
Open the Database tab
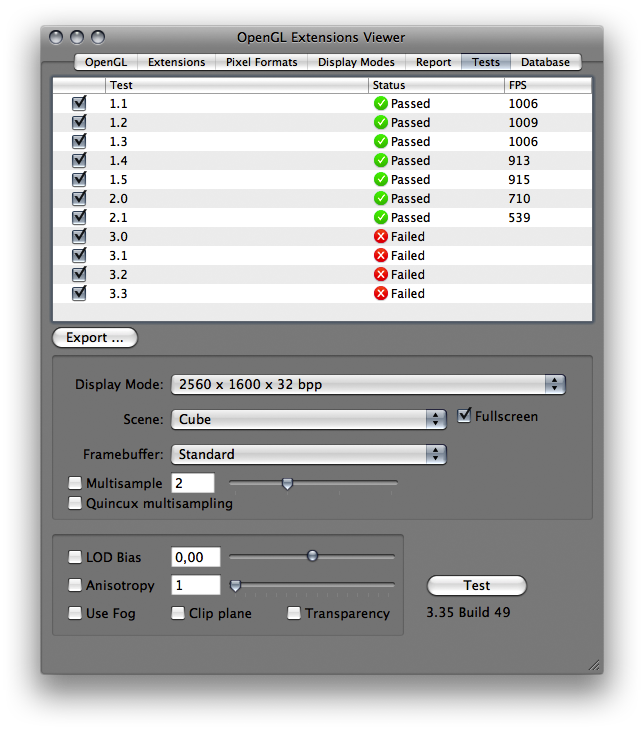click(x=545, y=62)
